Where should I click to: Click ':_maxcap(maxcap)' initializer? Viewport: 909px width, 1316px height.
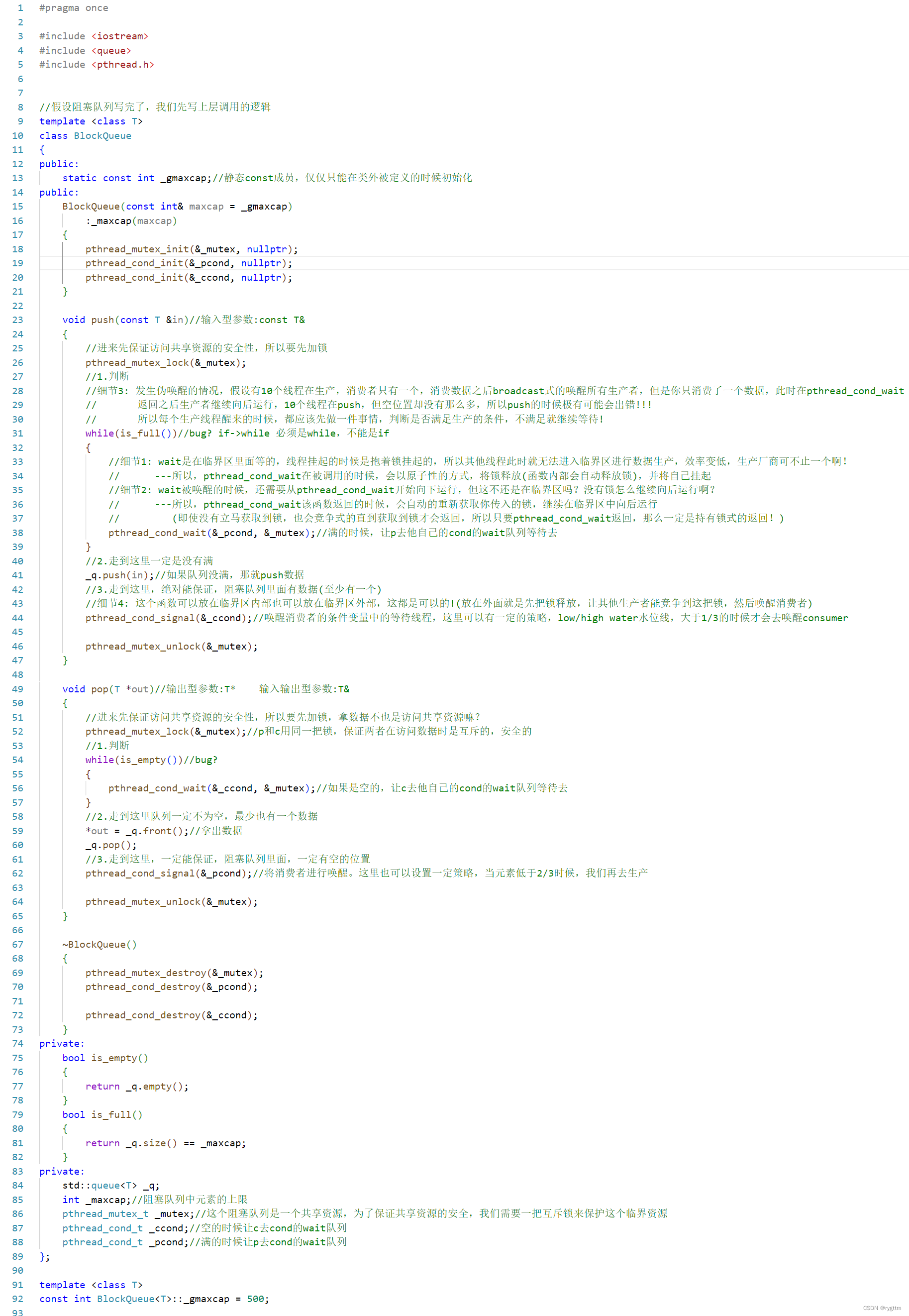[x=131, y=221]
